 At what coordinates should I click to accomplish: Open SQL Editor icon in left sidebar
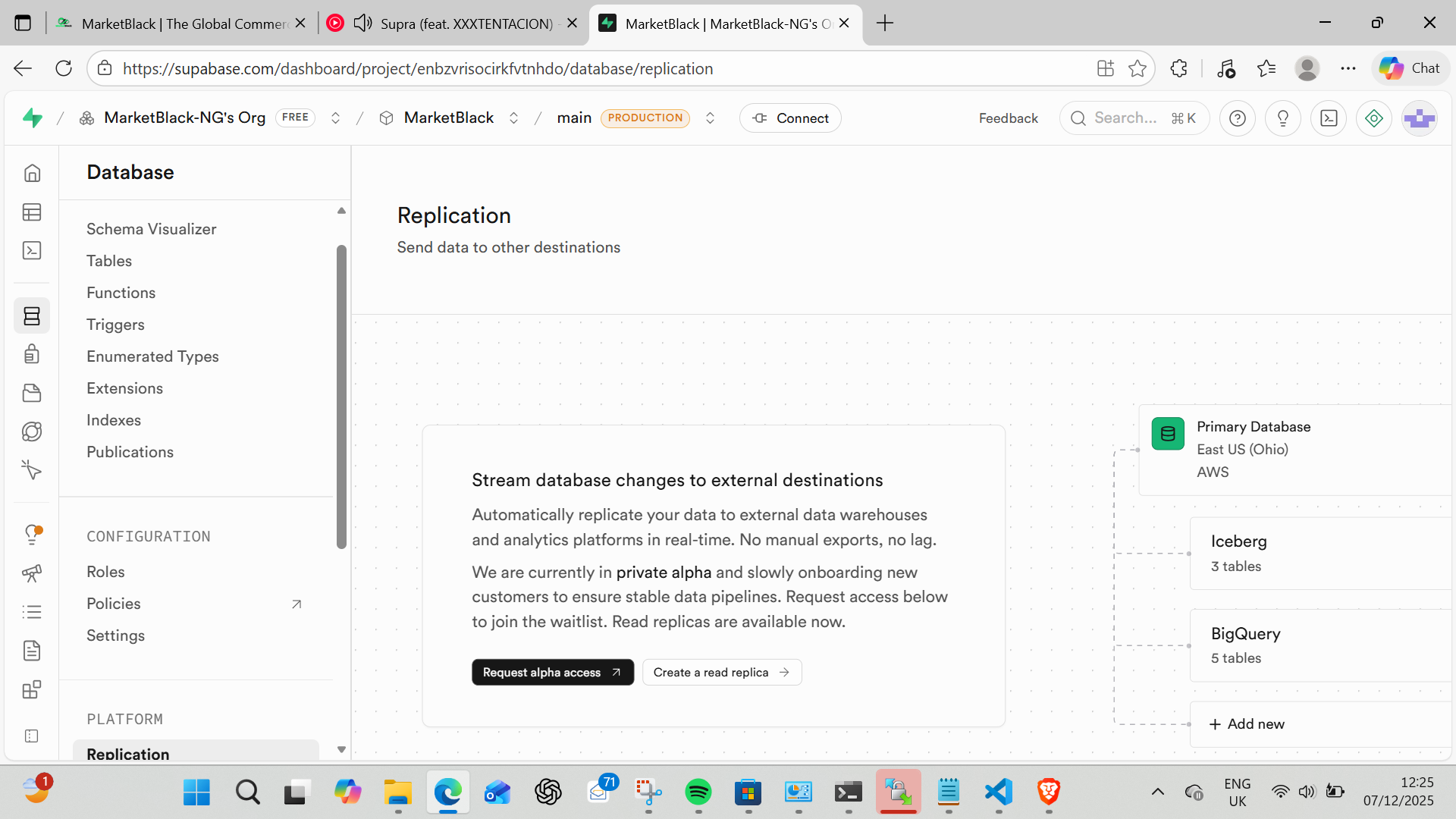click(x=32, y=251)
